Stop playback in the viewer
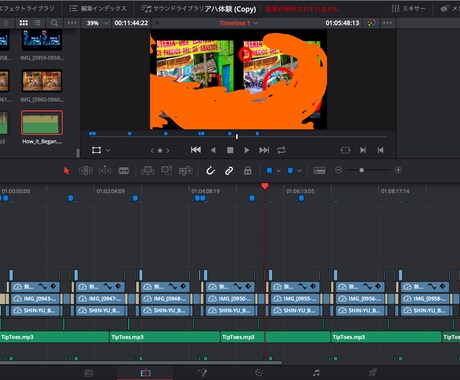 coord(230,150)
